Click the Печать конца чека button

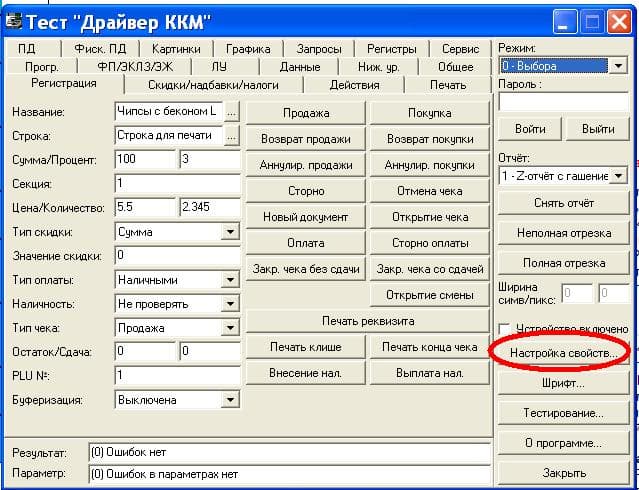tap(430, 347)
